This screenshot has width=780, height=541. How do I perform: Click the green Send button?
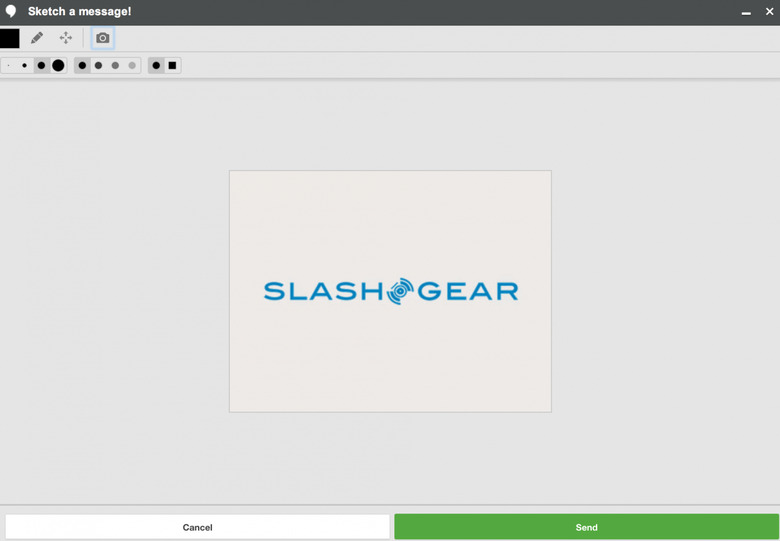point(586,527)
